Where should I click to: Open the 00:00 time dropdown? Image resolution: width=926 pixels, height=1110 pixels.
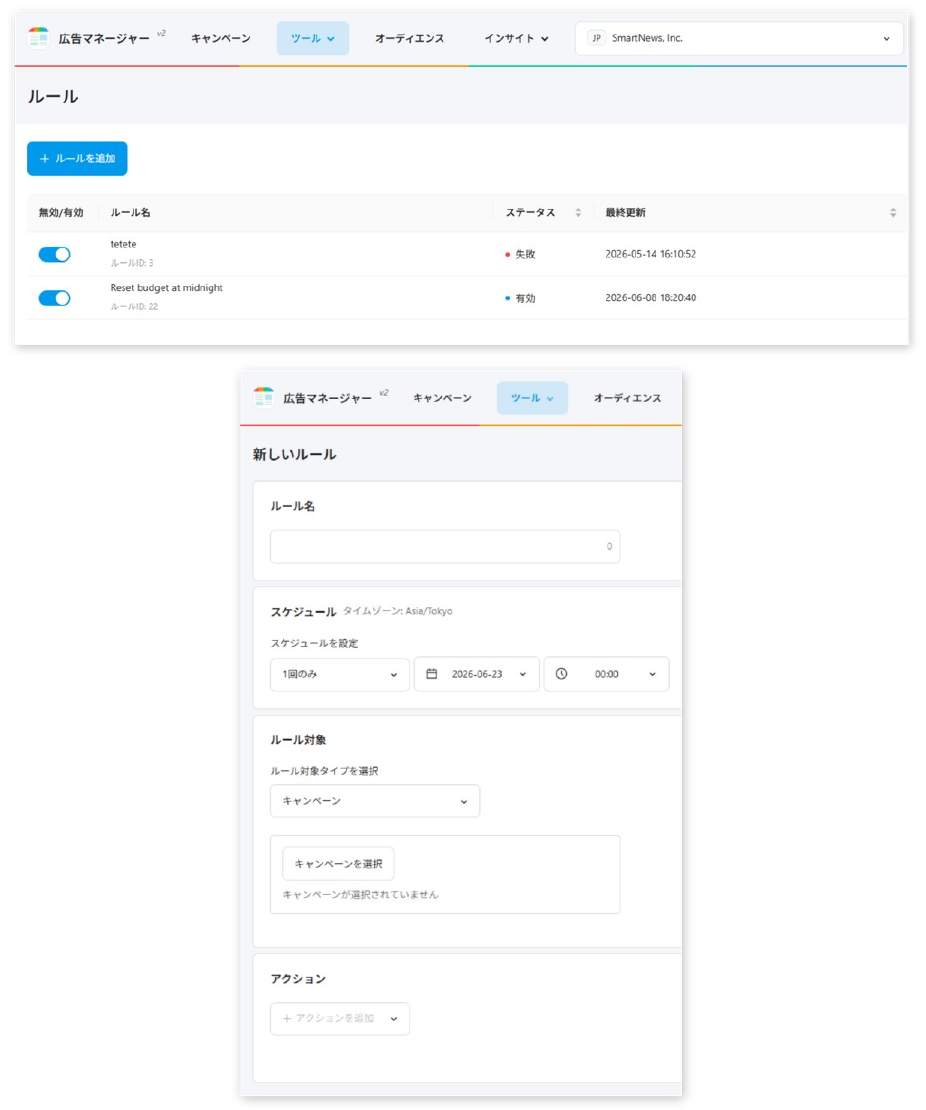(x=606, y=674)
